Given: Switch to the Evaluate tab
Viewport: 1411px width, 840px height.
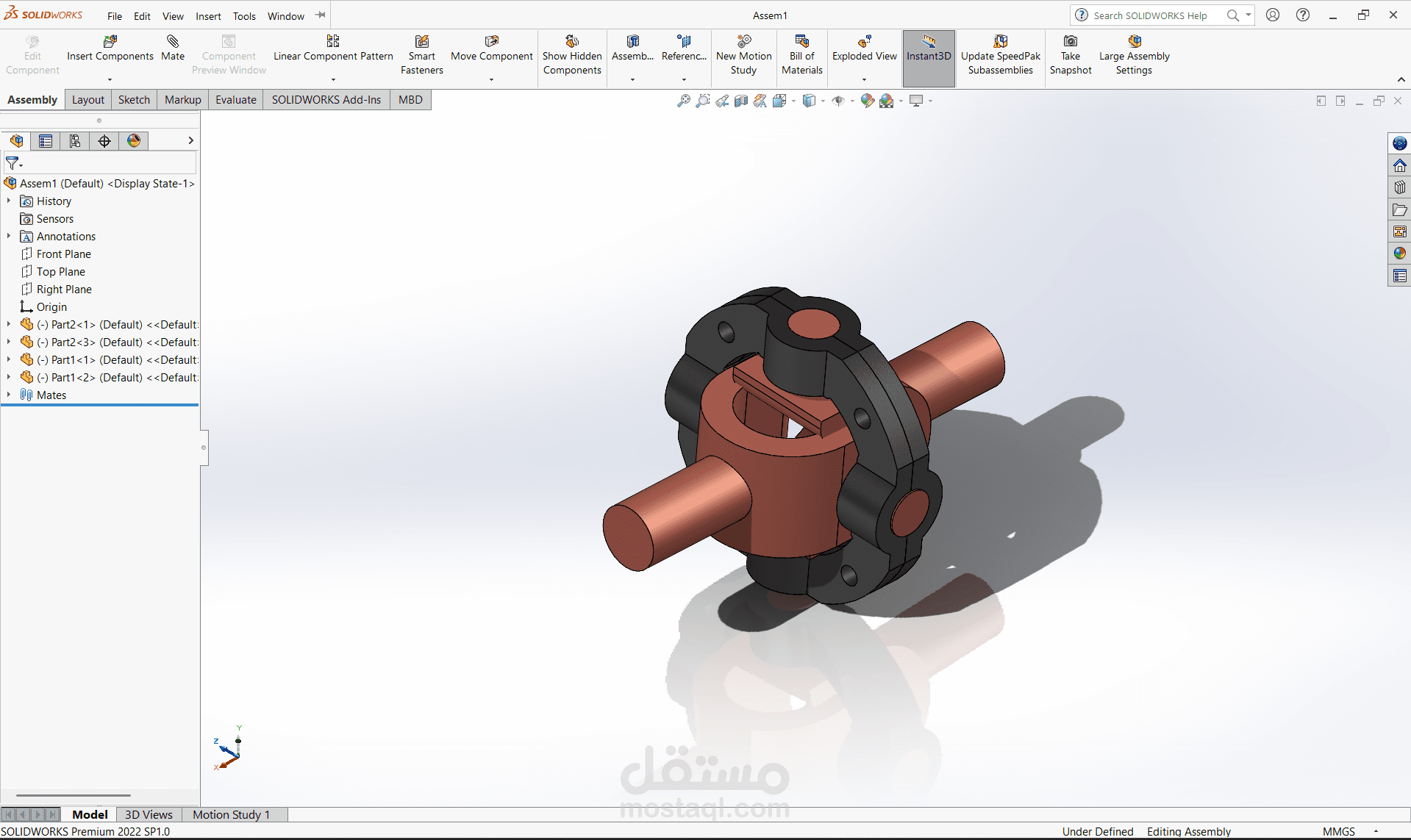Looking at the screenshot, I should pos(236,100).
